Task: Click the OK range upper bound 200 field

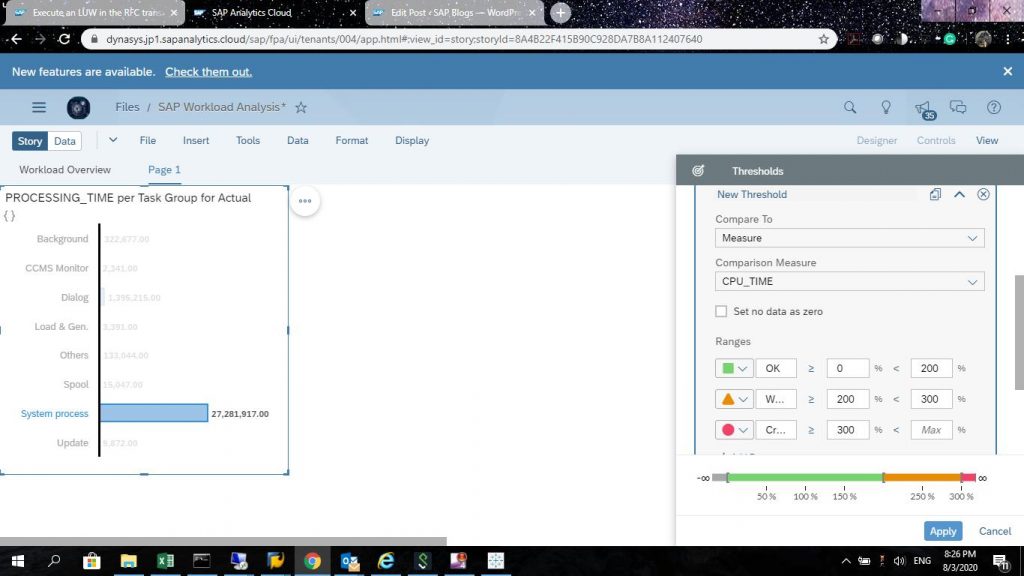Action: [931, 368]
